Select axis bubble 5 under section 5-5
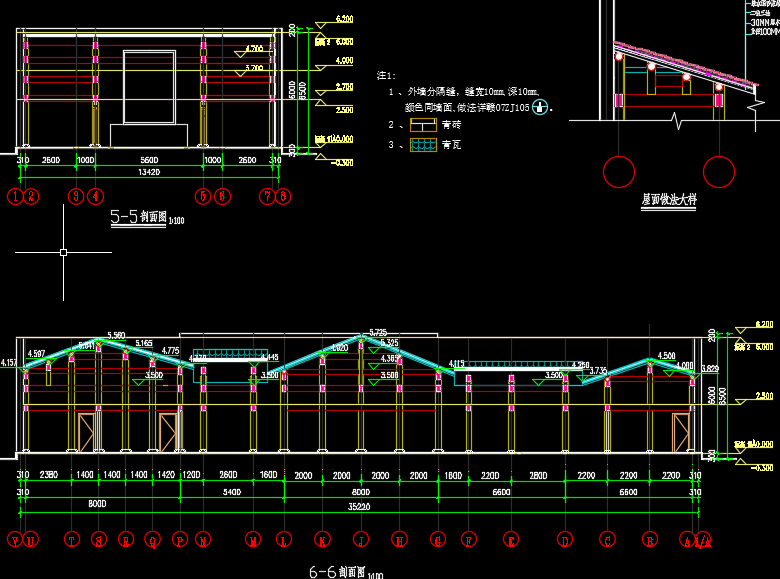 pyautogui.click(x=203, y=196)
